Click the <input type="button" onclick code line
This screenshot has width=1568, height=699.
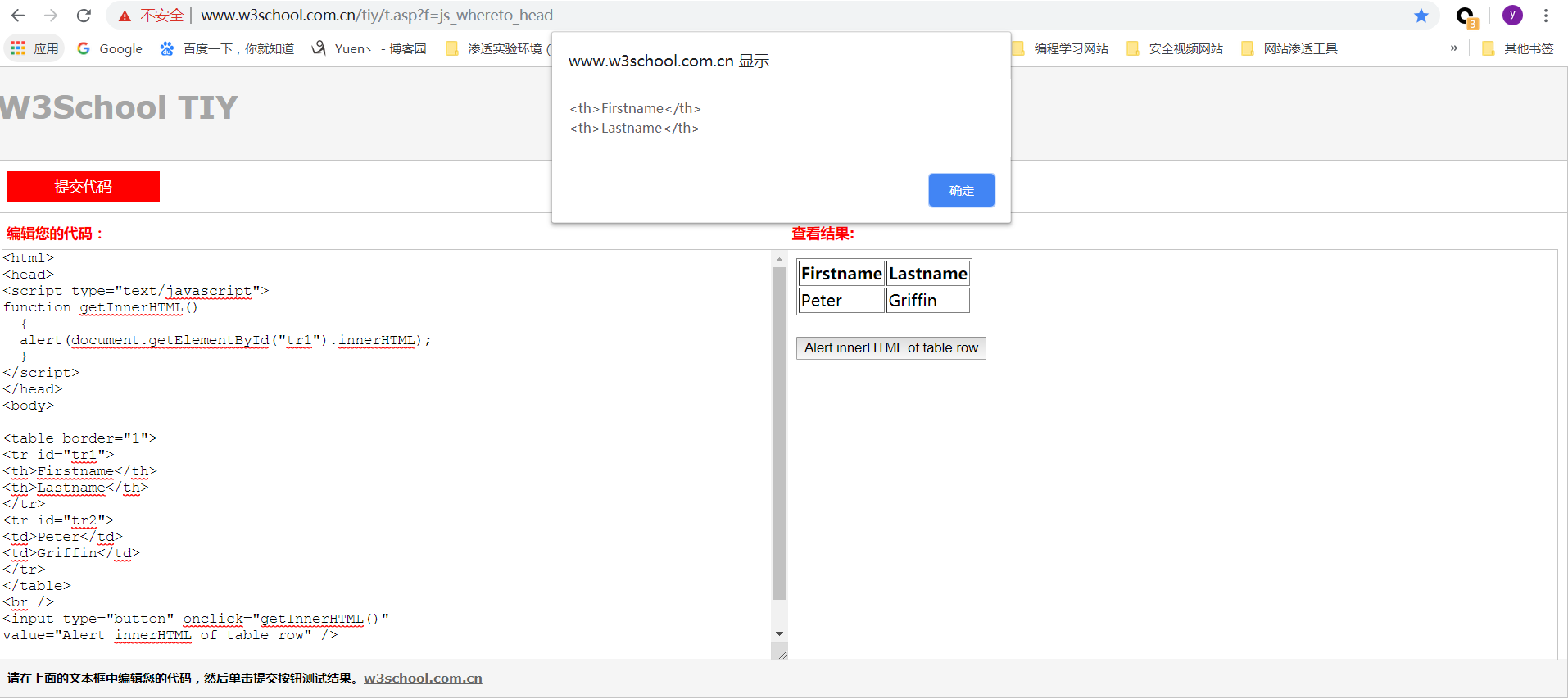pyautogui.click(x=197, y=619)
